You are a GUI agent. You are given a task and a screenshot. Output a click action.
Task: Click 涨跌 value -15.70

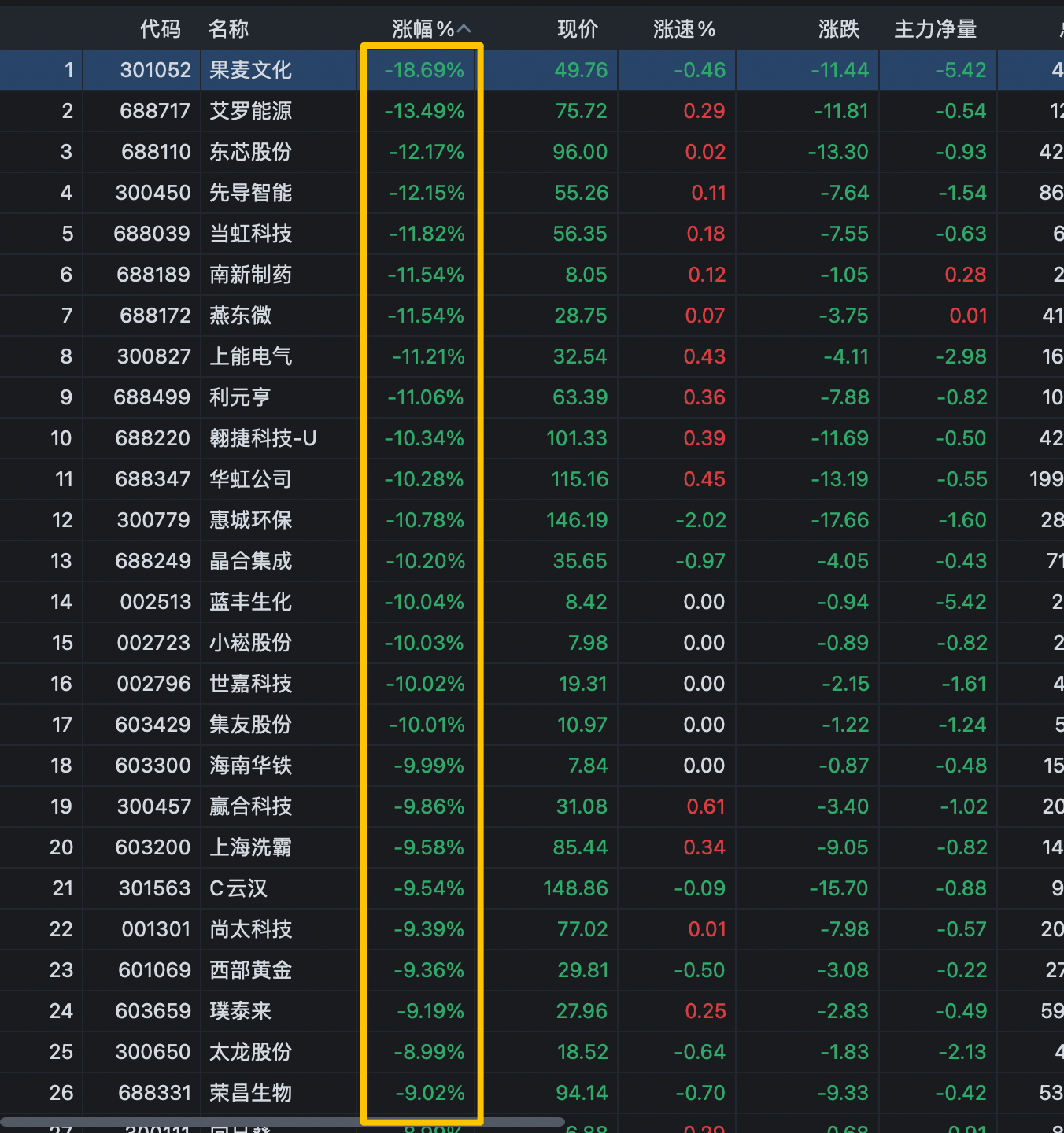[x=839, y=888]
